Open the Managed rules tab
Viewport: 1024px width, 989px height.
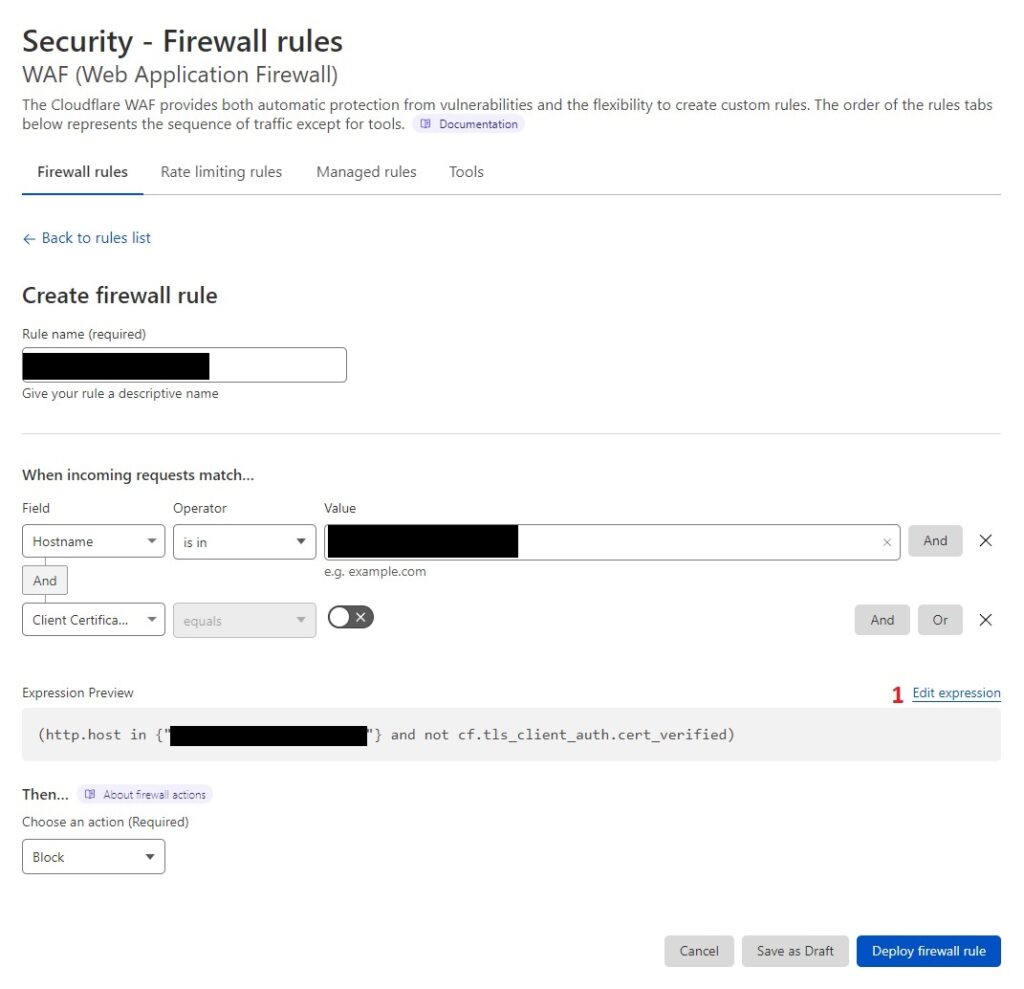[366, 171]
